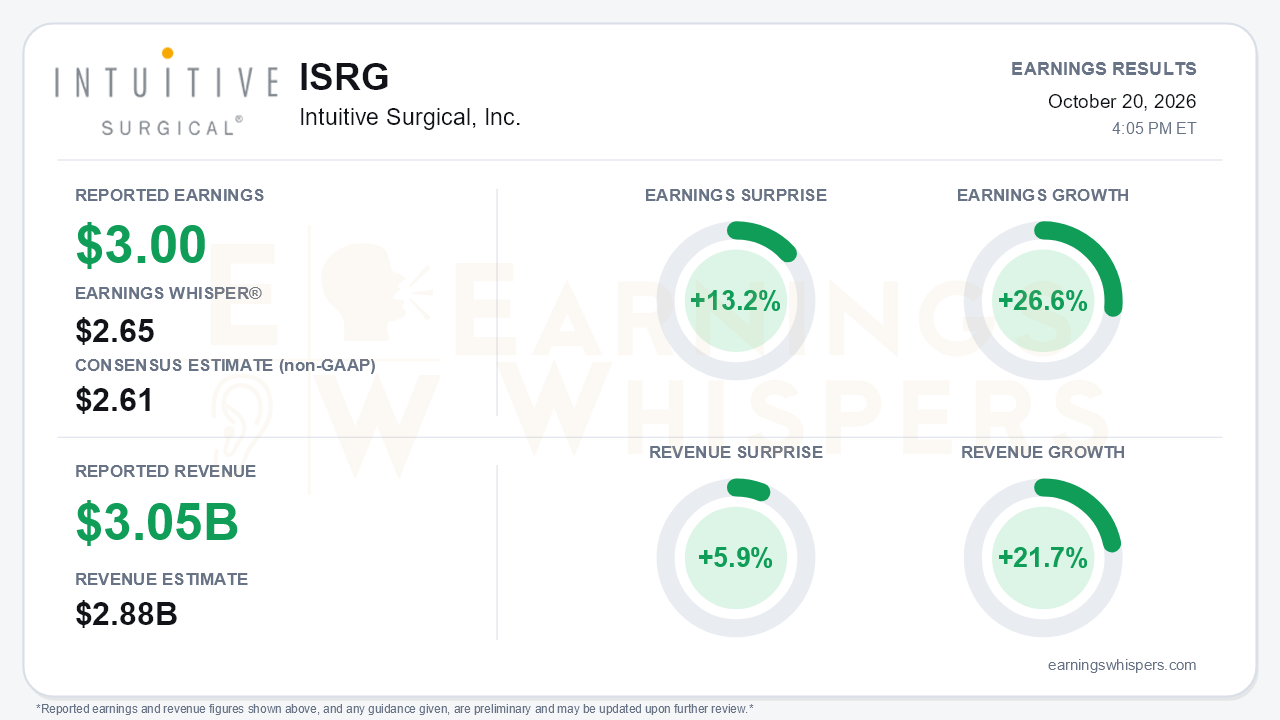1280x720 pixels.
Task: Click the '4:05 PM ET' time
Action: point(1154,129)
